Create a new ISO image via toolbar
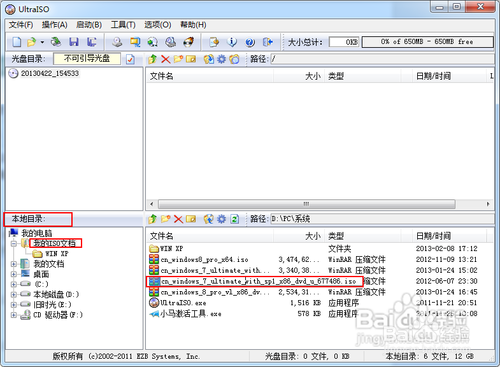Screen dimensions: 500x367 [x=17, y=42]
